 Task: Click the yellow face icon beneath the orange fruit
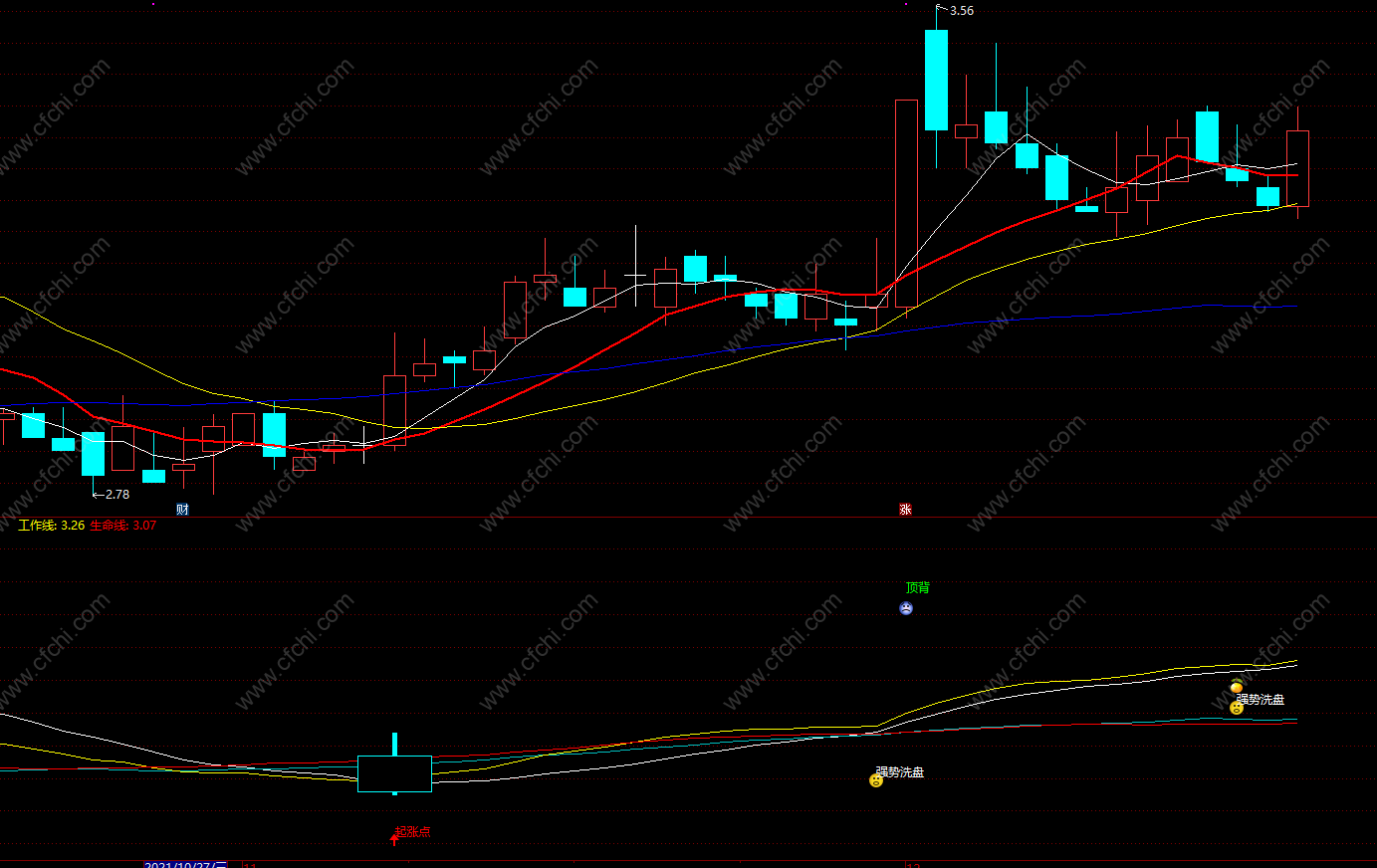click(x=1237, y=708)
